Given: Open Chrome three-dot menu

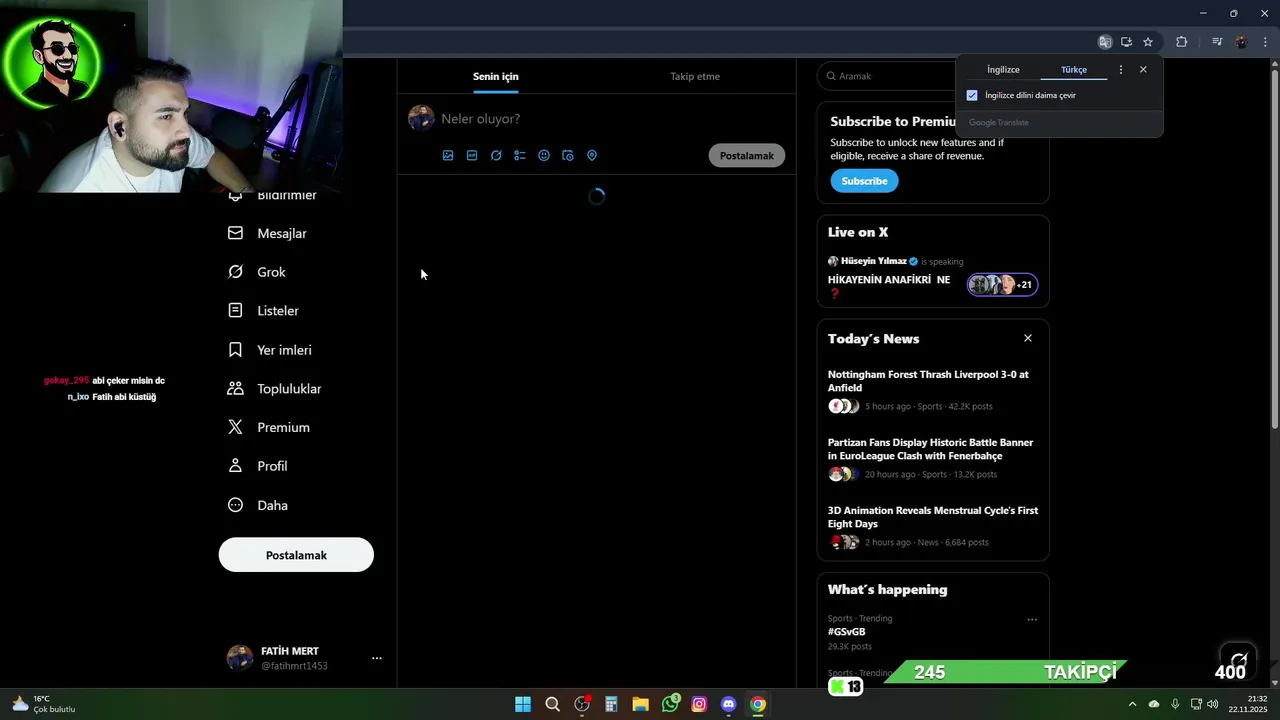Looking at the screenshot, I should click(x=1266, y=42).
